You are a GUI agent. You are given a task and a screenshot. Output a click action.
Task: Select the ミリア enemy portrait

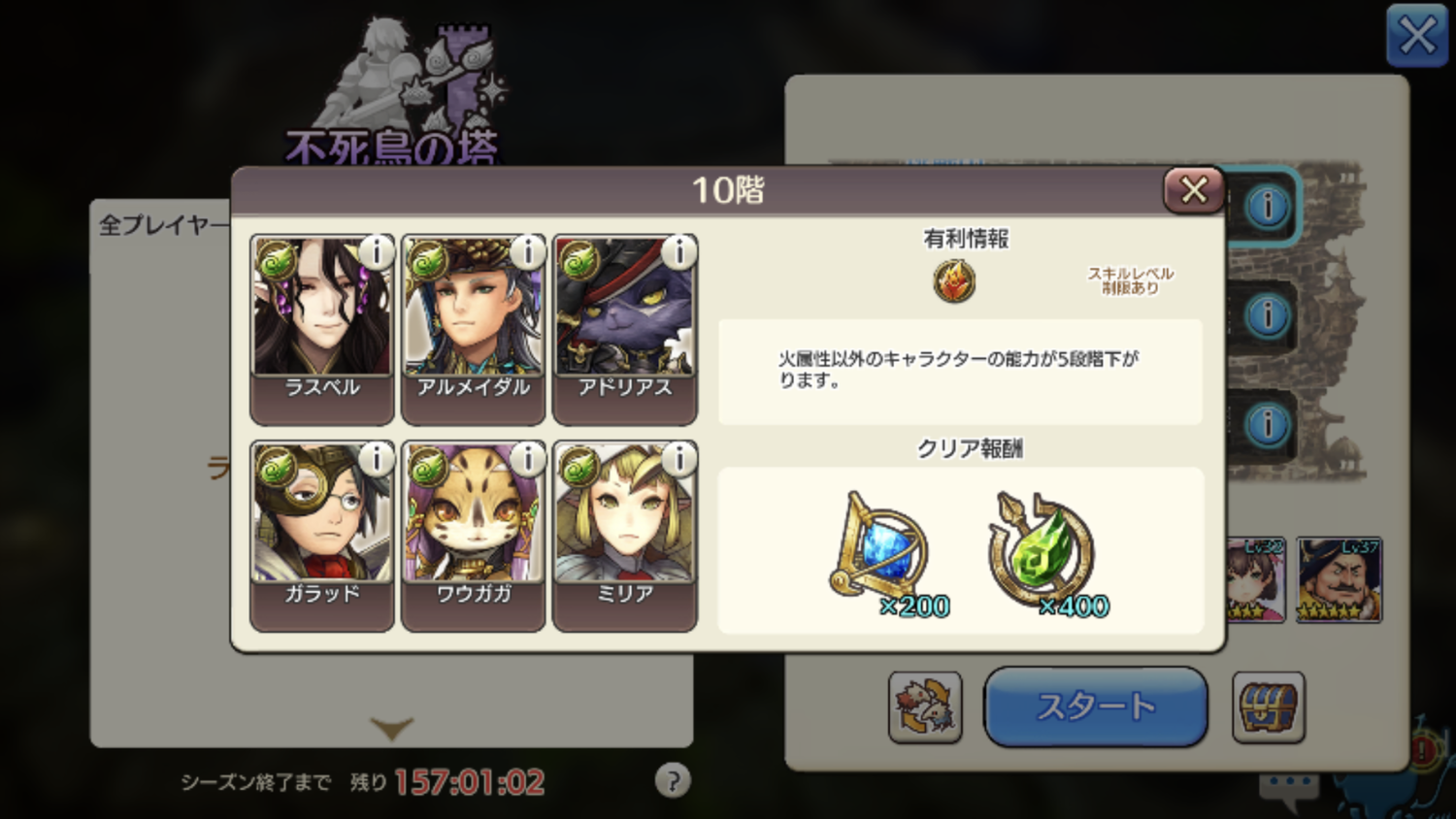[x=625, y=536]
